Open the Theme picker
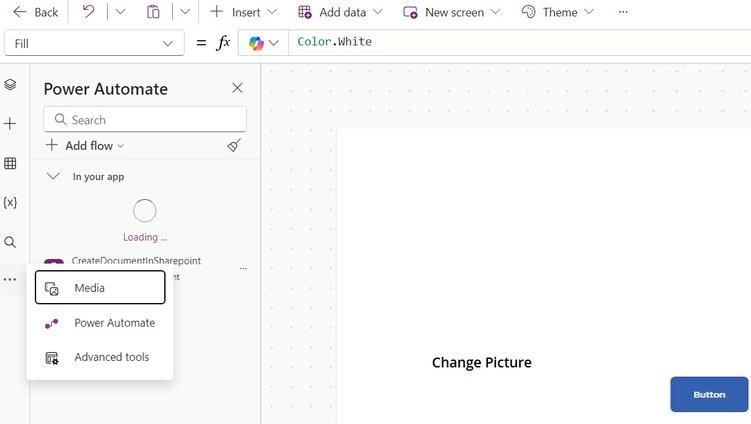The width and height of the screenshot is (751, 424). 558,12
